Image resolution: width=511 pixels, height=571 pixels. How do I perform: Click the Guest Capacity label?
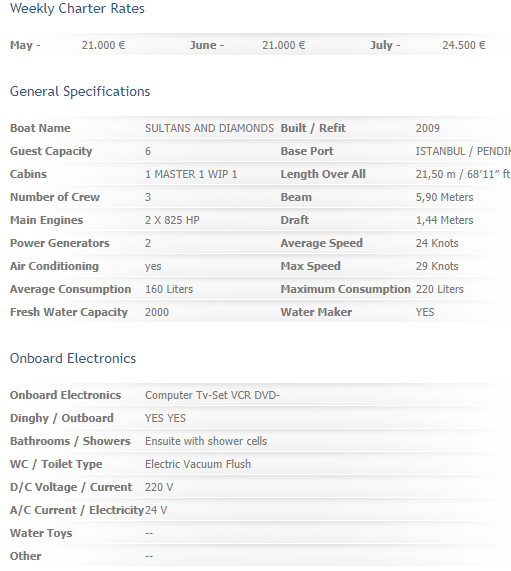pyautogui.click(x=51, y=151)
